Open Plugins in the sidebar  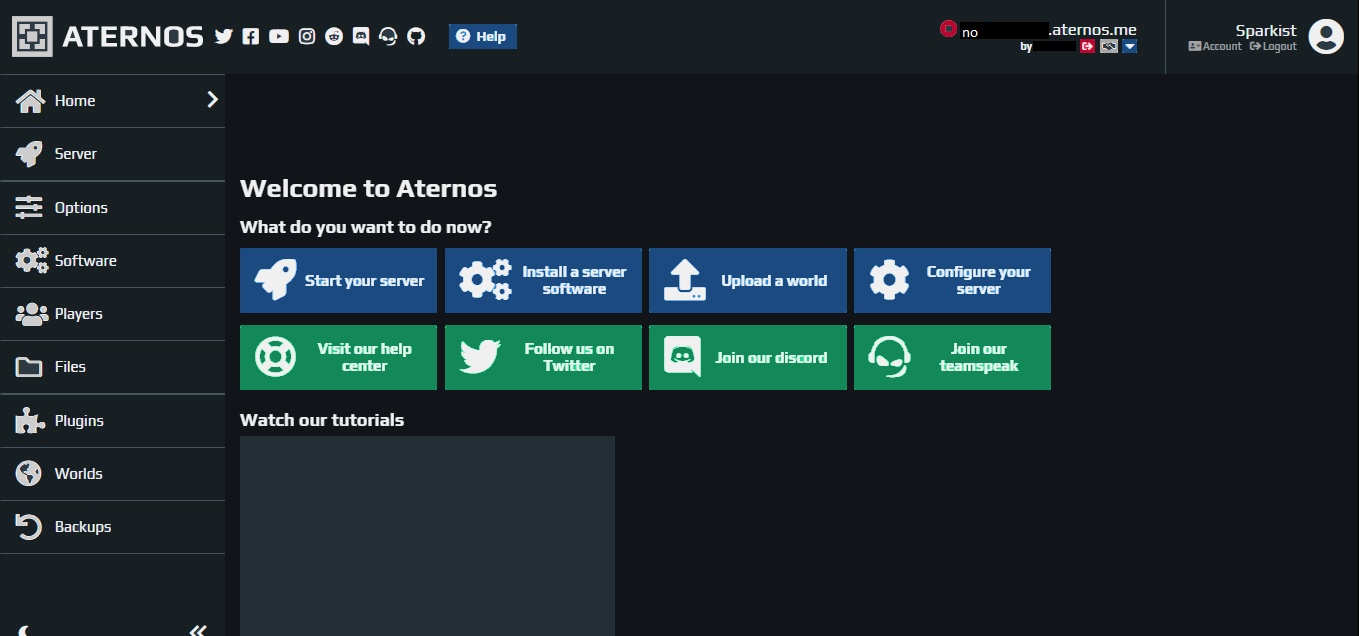point(112,421)
